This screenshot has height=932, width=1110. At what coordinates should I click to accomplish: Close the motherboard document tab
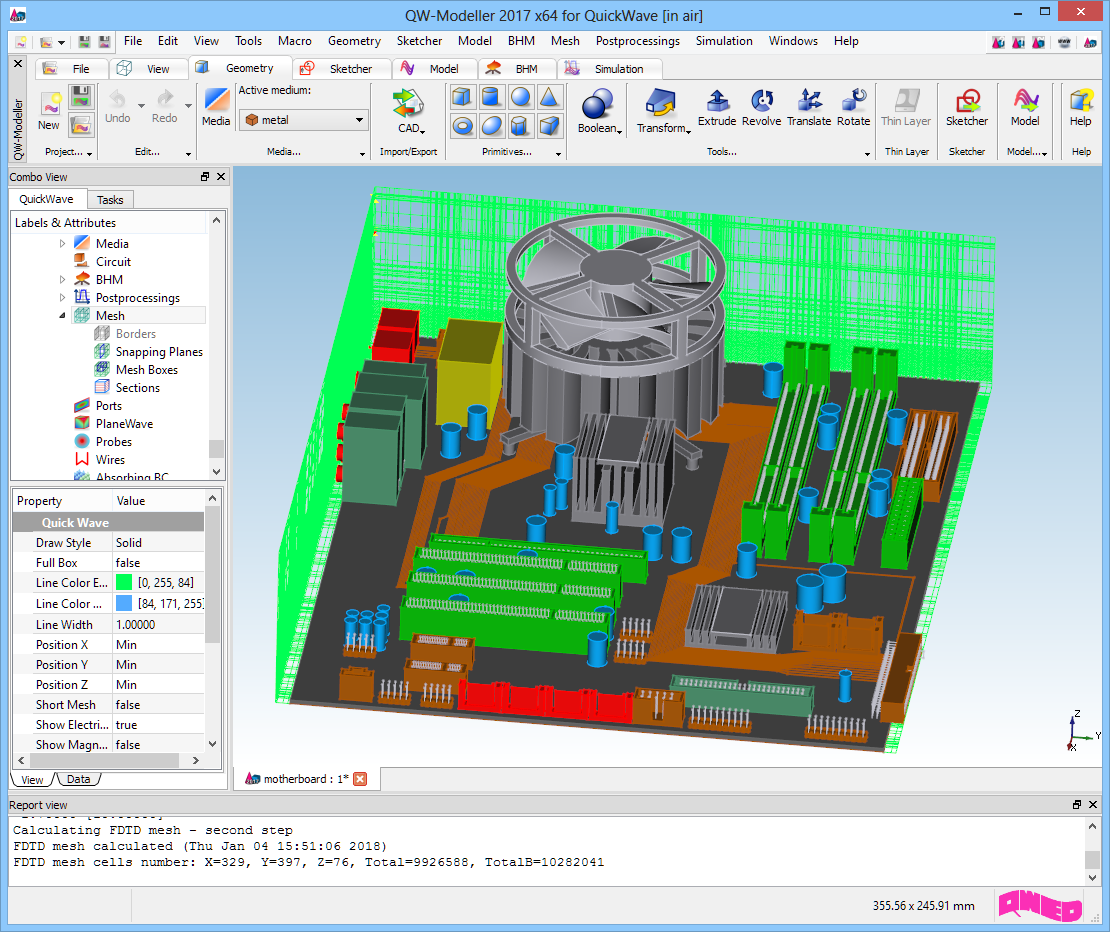coord(360,779)
